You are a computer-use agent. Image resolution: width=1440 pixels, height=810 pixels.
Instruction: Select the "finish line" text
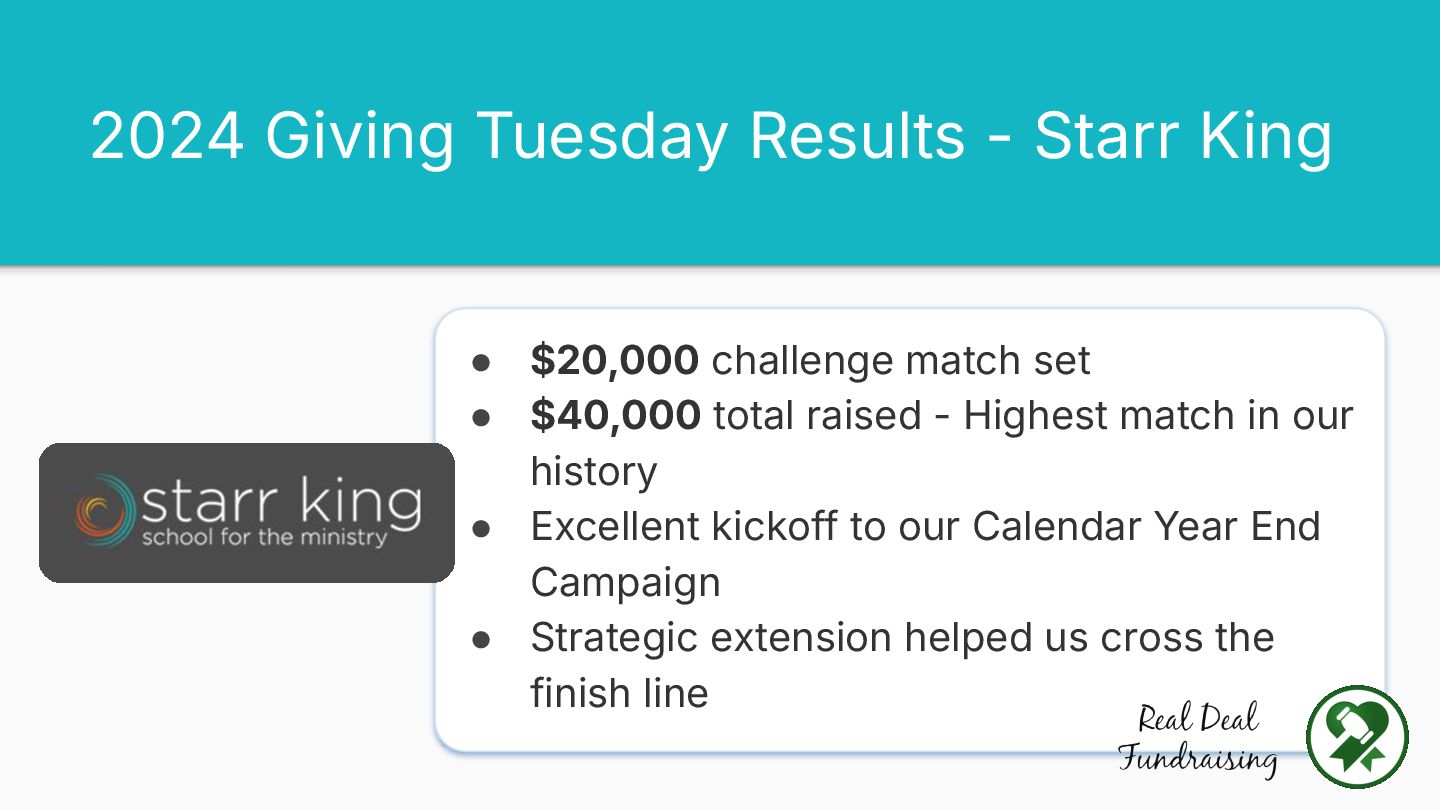click(x=619, y=693)
